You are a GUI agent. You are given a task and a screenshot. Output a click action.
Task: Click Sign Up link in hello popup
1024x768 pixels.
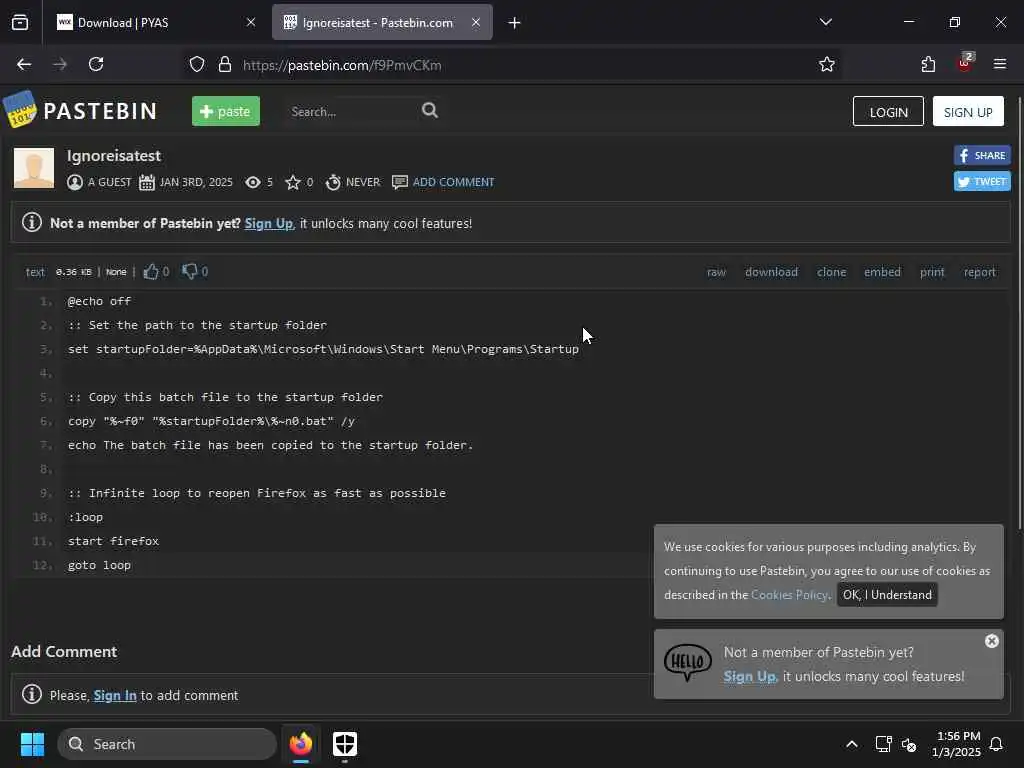750,677
